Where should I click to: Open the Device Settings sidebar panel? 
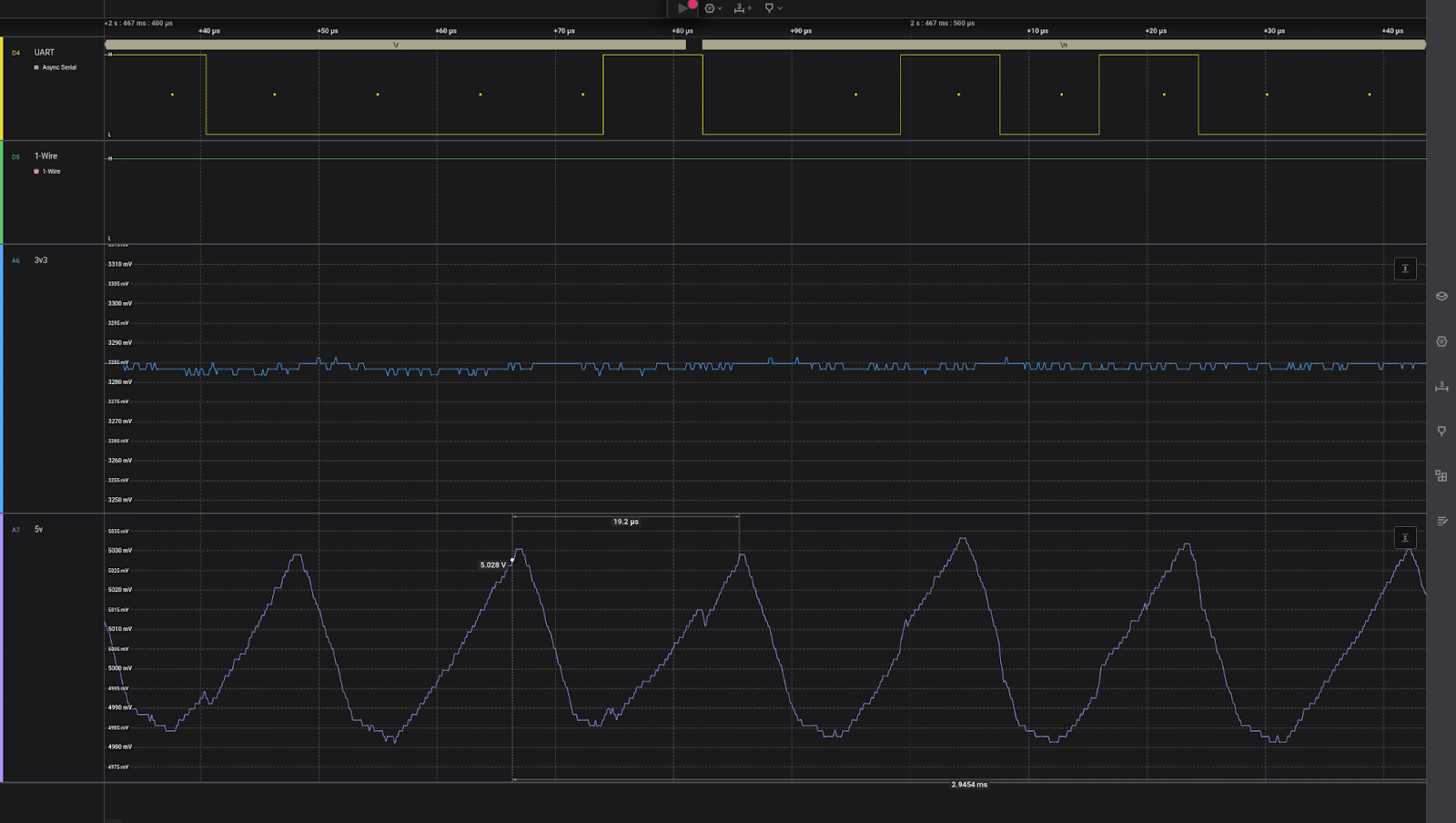[1441, 296]
